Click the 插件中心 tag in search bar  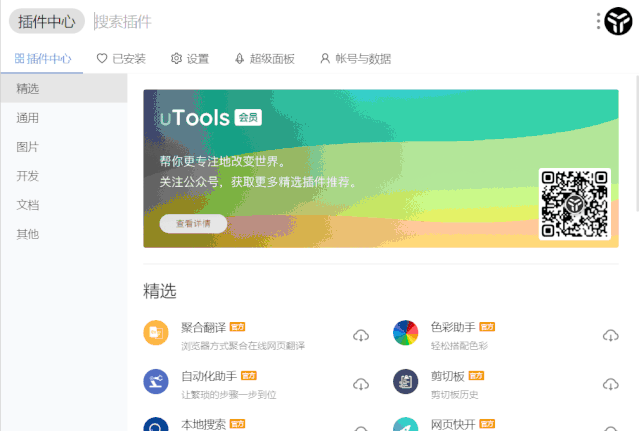tap(47, 21)
